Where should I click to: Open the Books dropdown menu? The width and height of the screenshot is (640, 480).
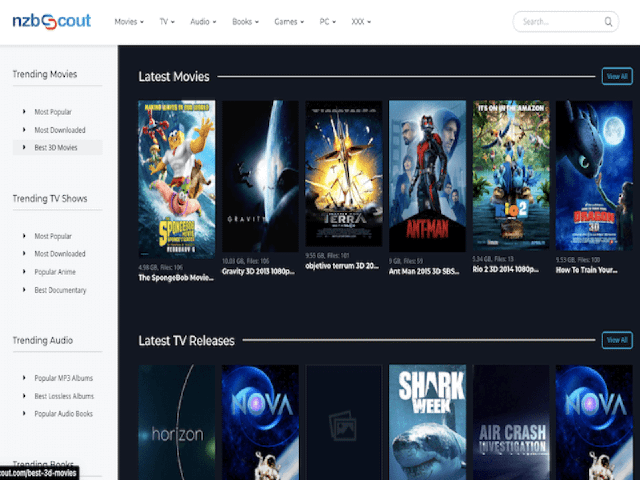tap(245, 22)
